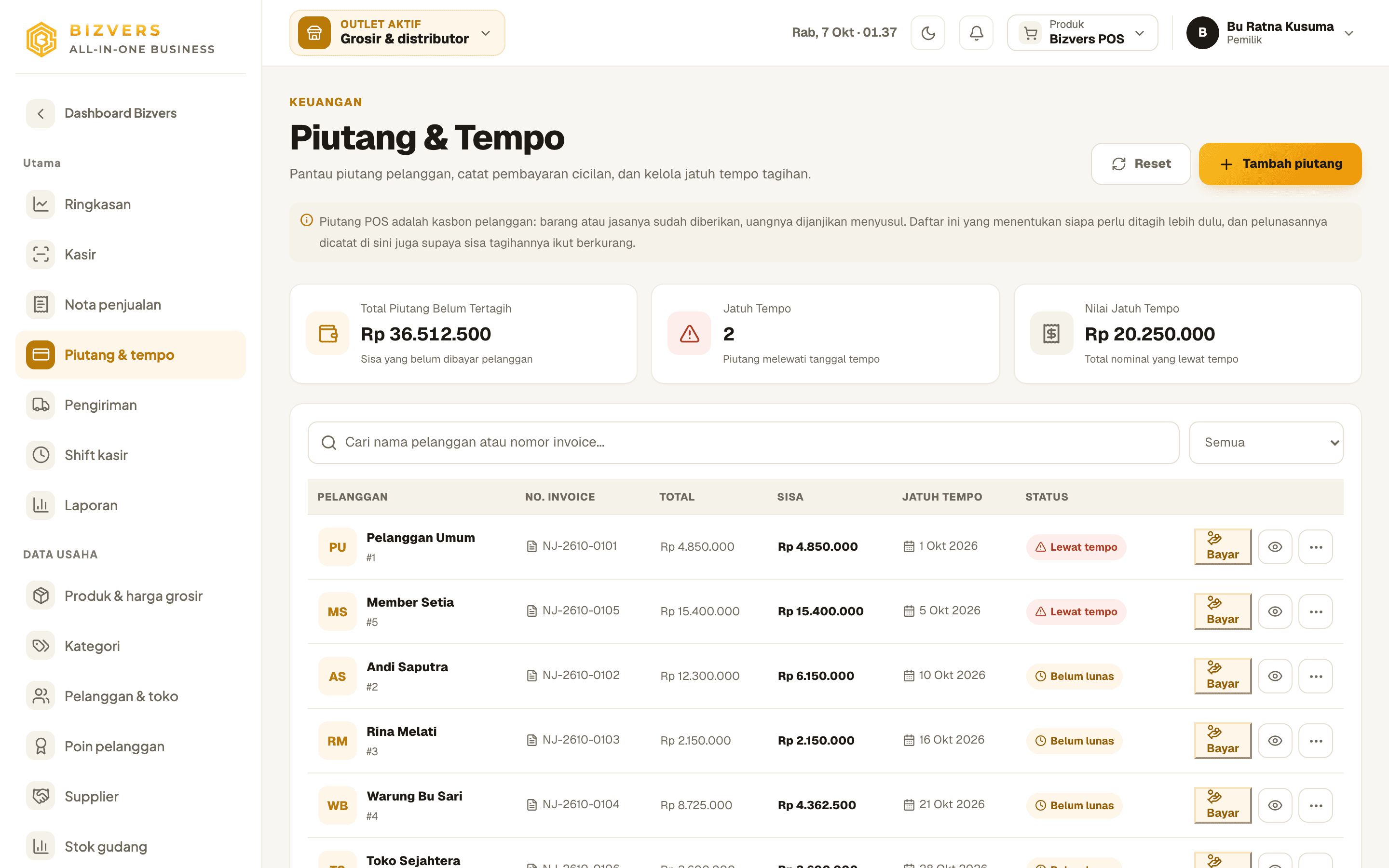
Task: Click invoice number NJ-2610-0104
Action: [x=580, y=804]
